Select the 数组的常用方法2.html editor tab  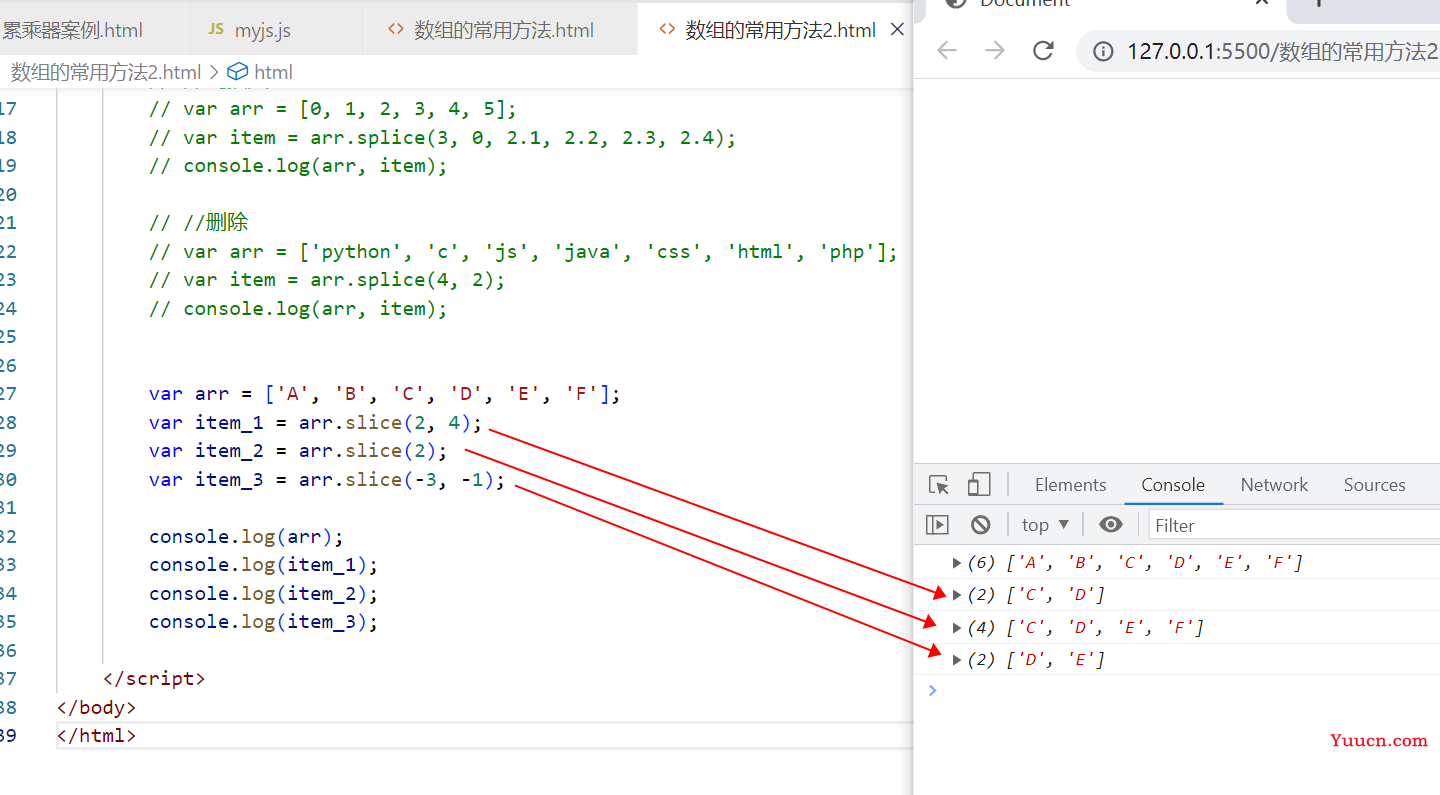(780, 30)
